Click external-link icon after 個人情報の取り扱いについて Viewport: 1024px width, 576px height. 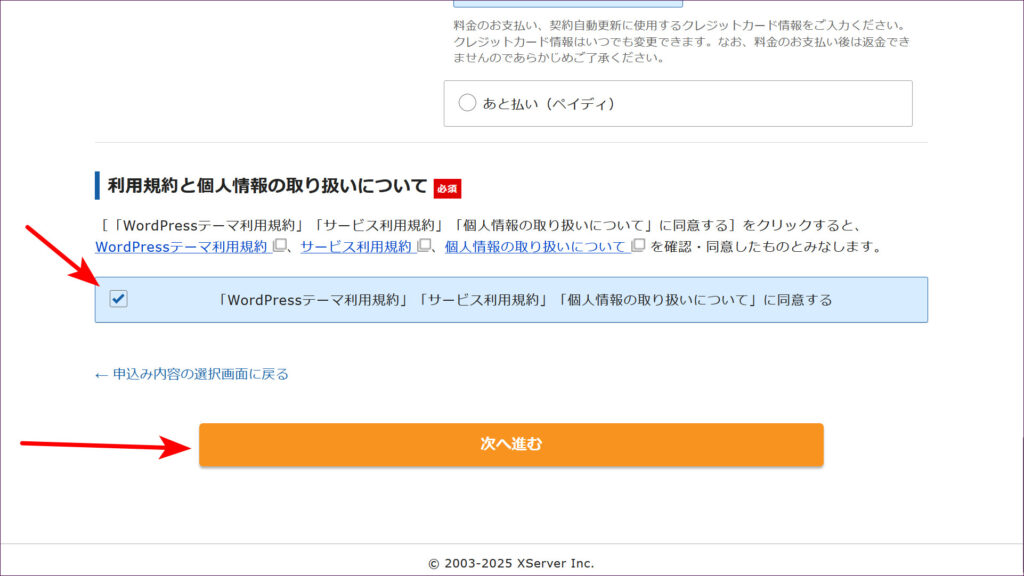pyautogui.click(x=638, y=246)
